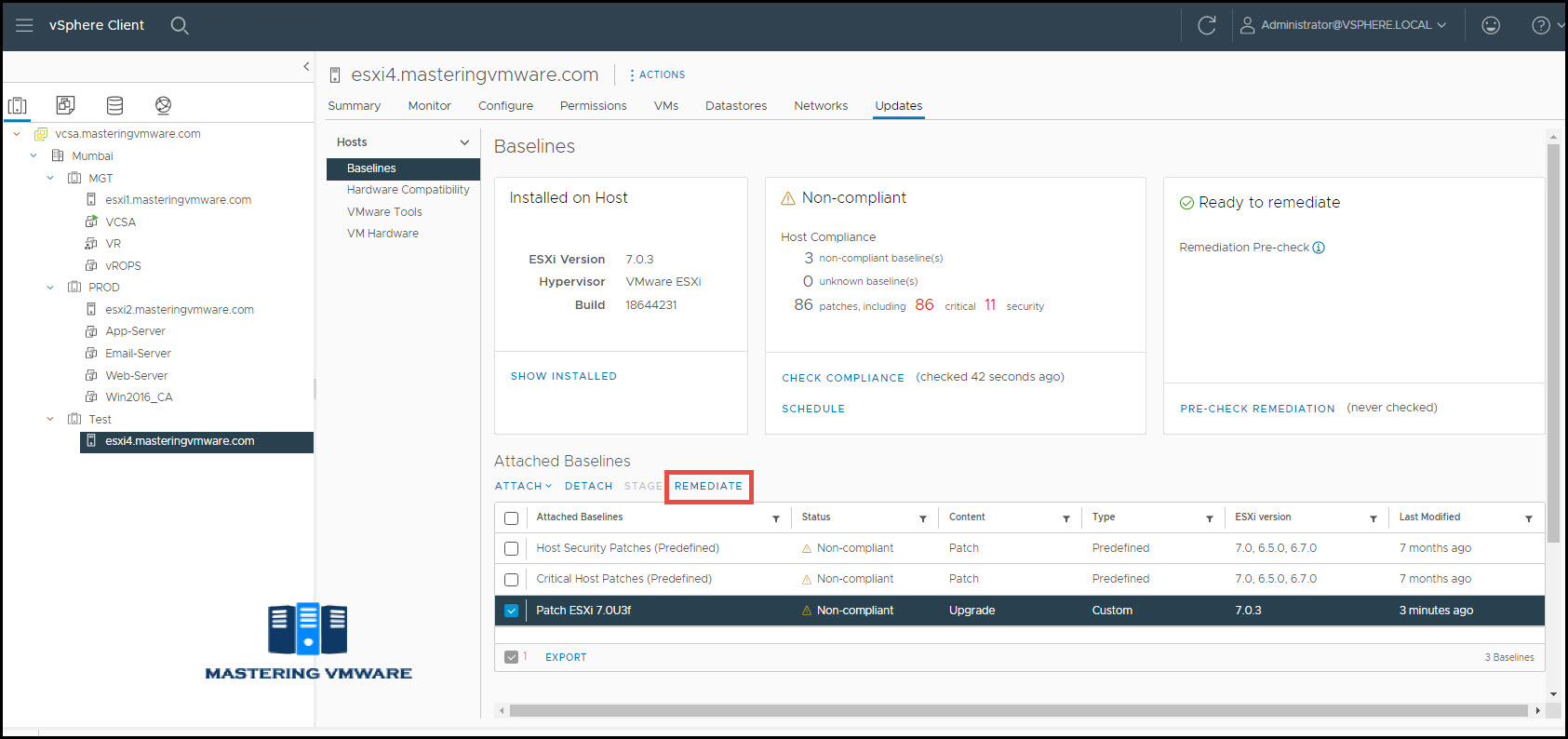Click the user account icon
Viewport: 1568px width, 739px height.
point(1247,25)
